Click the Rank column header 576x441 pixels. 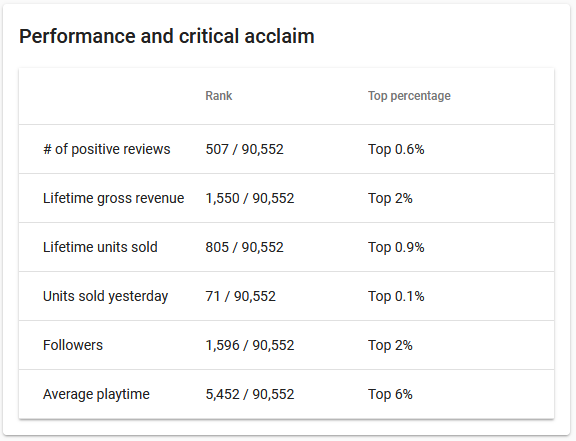[x=219, y=96]
